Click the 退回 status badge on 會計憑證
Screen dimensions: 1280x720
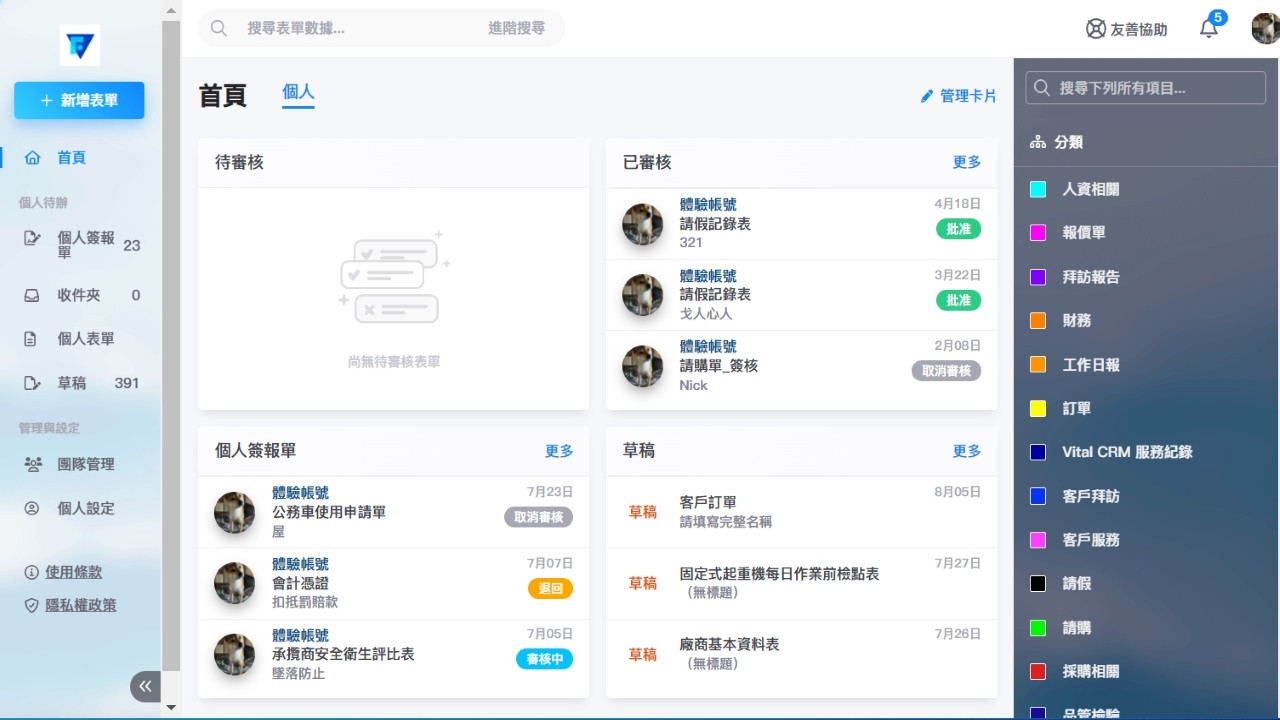coord(551,588)
